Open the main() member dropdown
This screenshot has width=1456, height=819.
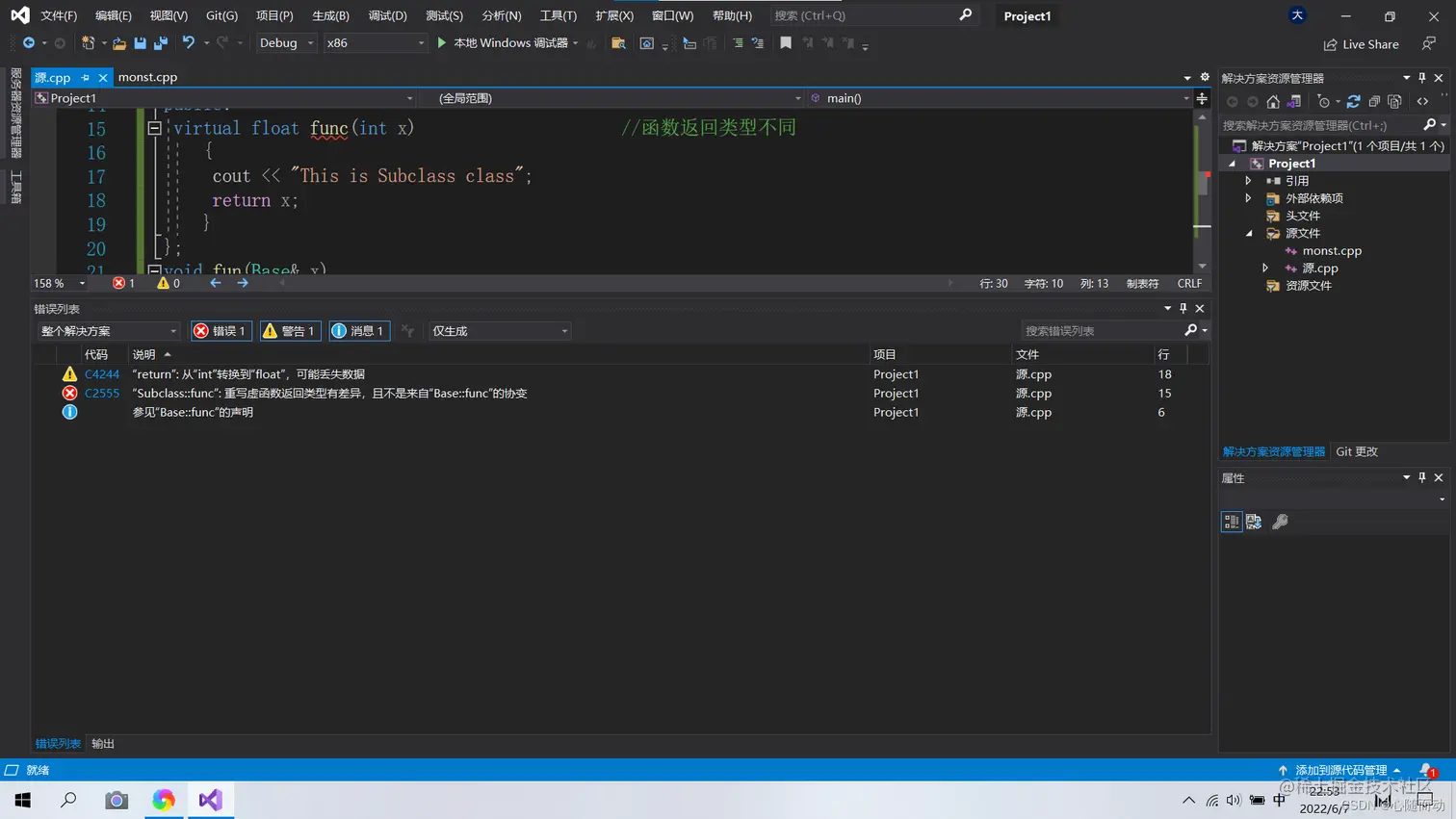coord(1000,98)
